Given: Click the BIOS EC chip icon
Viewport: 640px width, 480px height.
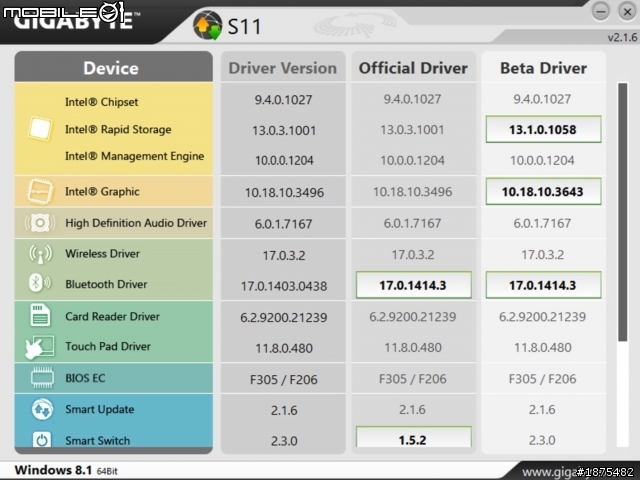Looking at the screenshot, I should coord(42,377).
